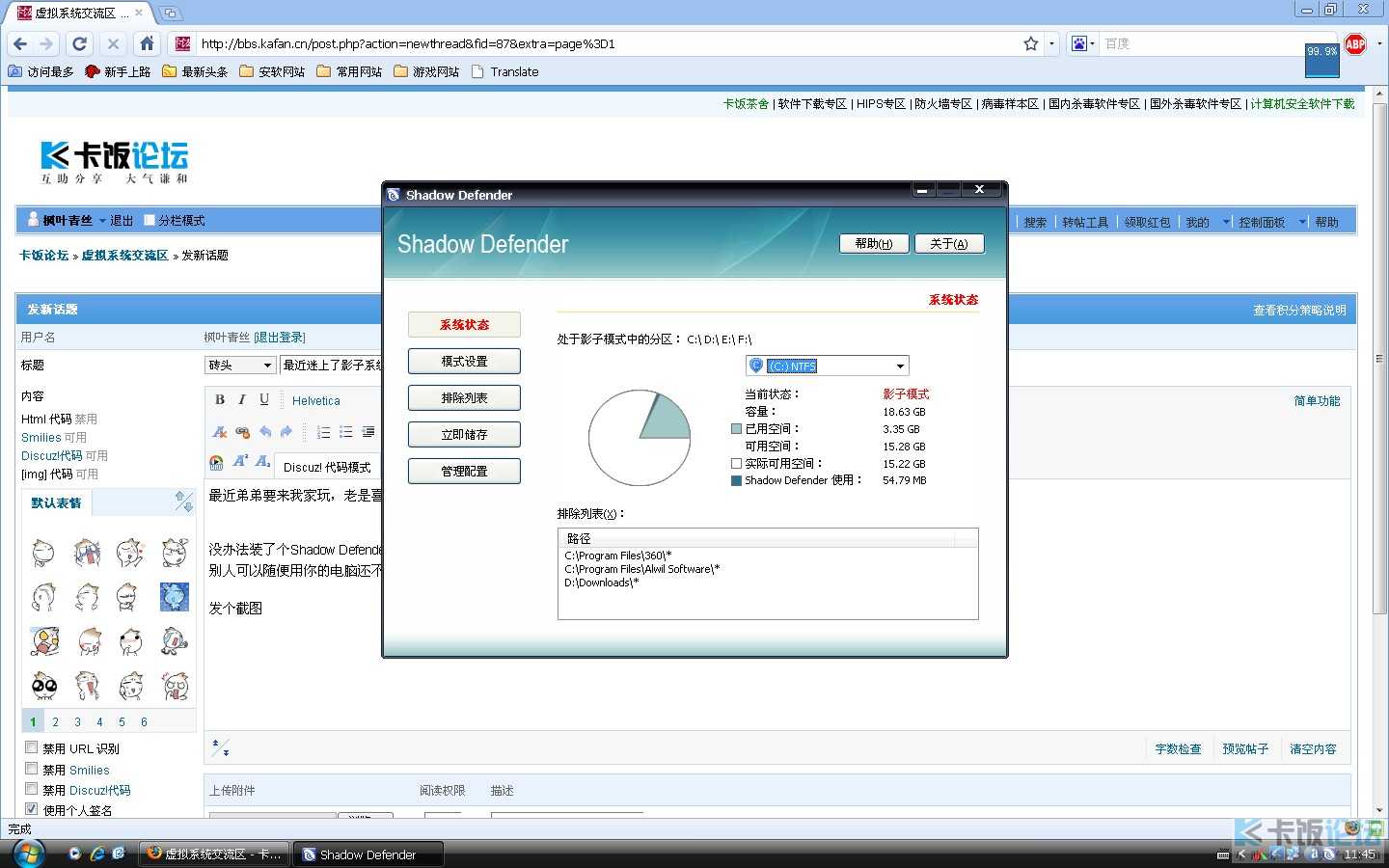Click the 字数检查 link
This screenshot has height=868, width=1389.
1178,748
